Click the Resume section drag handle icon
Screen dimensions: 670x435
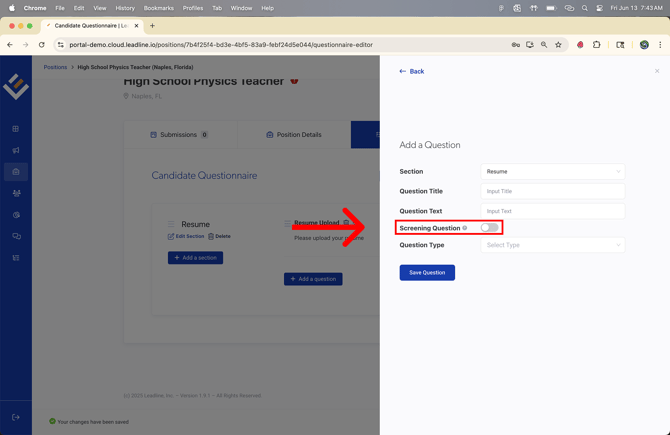(x=171, y=224)
